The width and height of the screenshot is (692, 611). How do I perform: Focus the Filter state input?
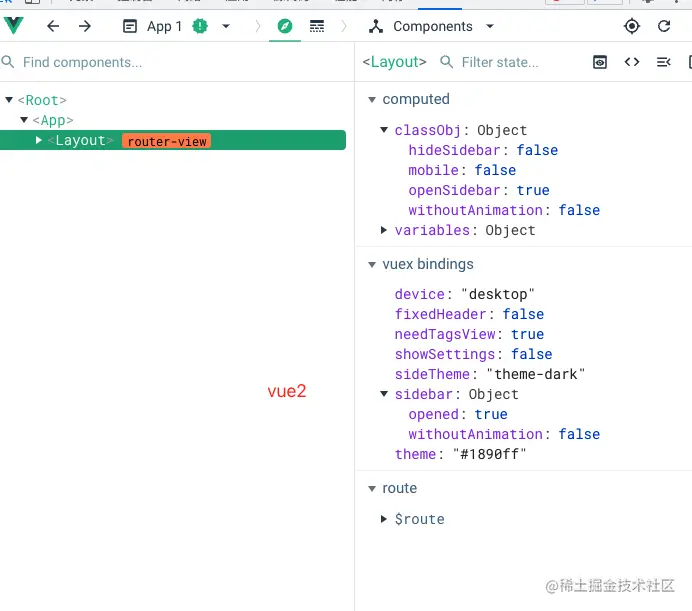pos(500,62)
